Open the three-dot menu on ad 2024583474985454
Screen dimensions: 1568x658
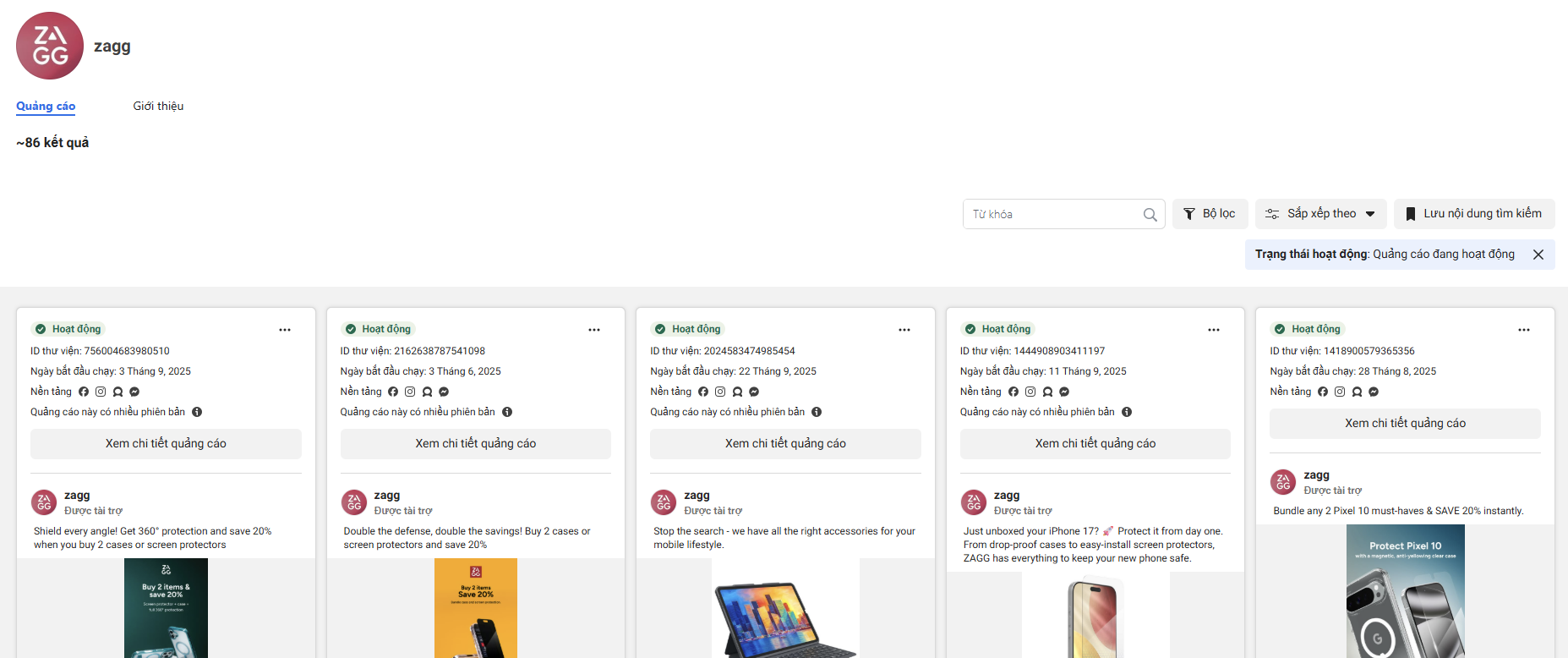pos(904,330)
